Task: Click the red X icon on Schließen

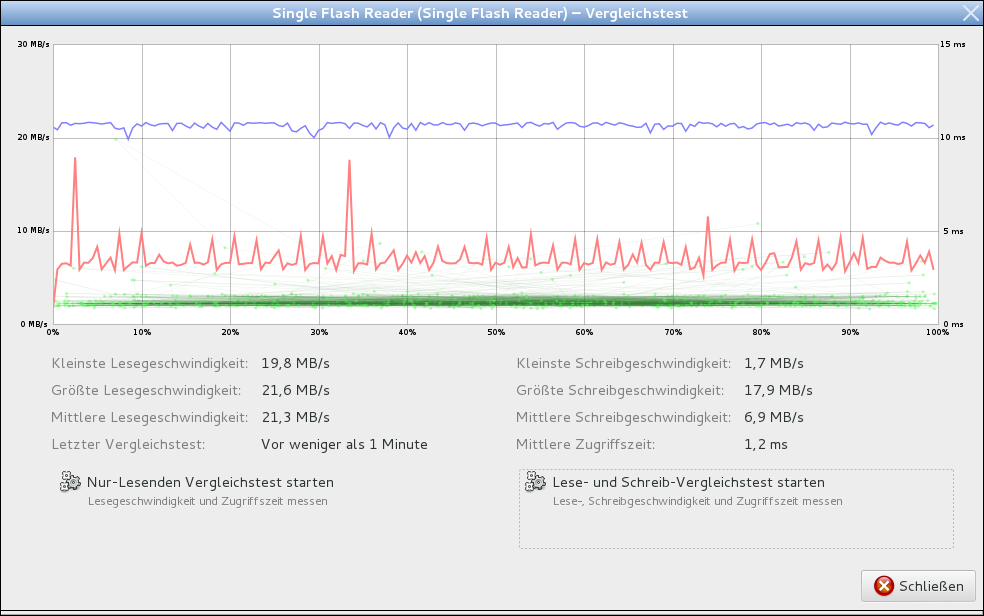Action: click(x=883, y=586)
